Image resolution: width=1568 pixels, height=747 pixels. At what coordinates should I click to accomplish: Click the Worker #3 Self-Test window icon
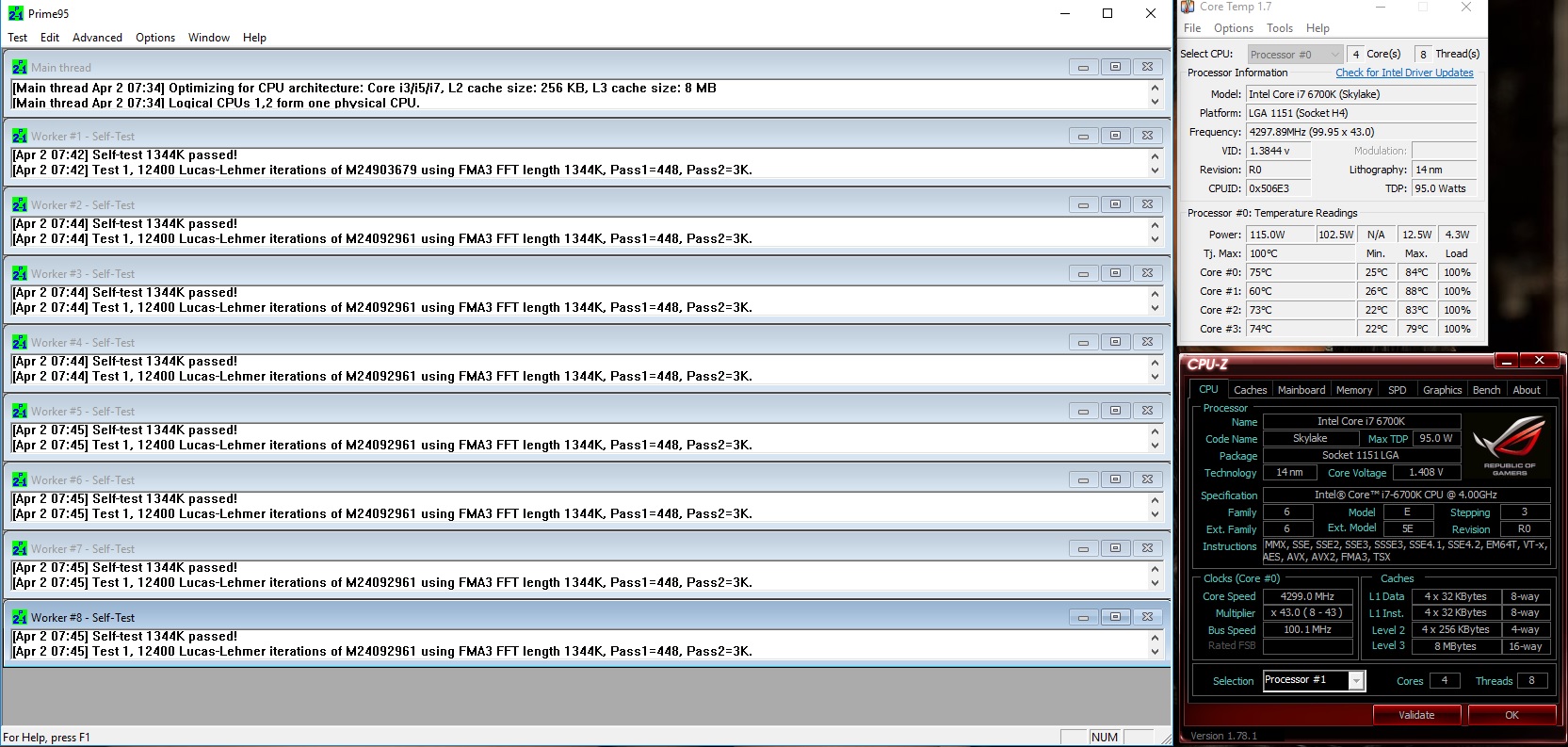click(20, 273)
